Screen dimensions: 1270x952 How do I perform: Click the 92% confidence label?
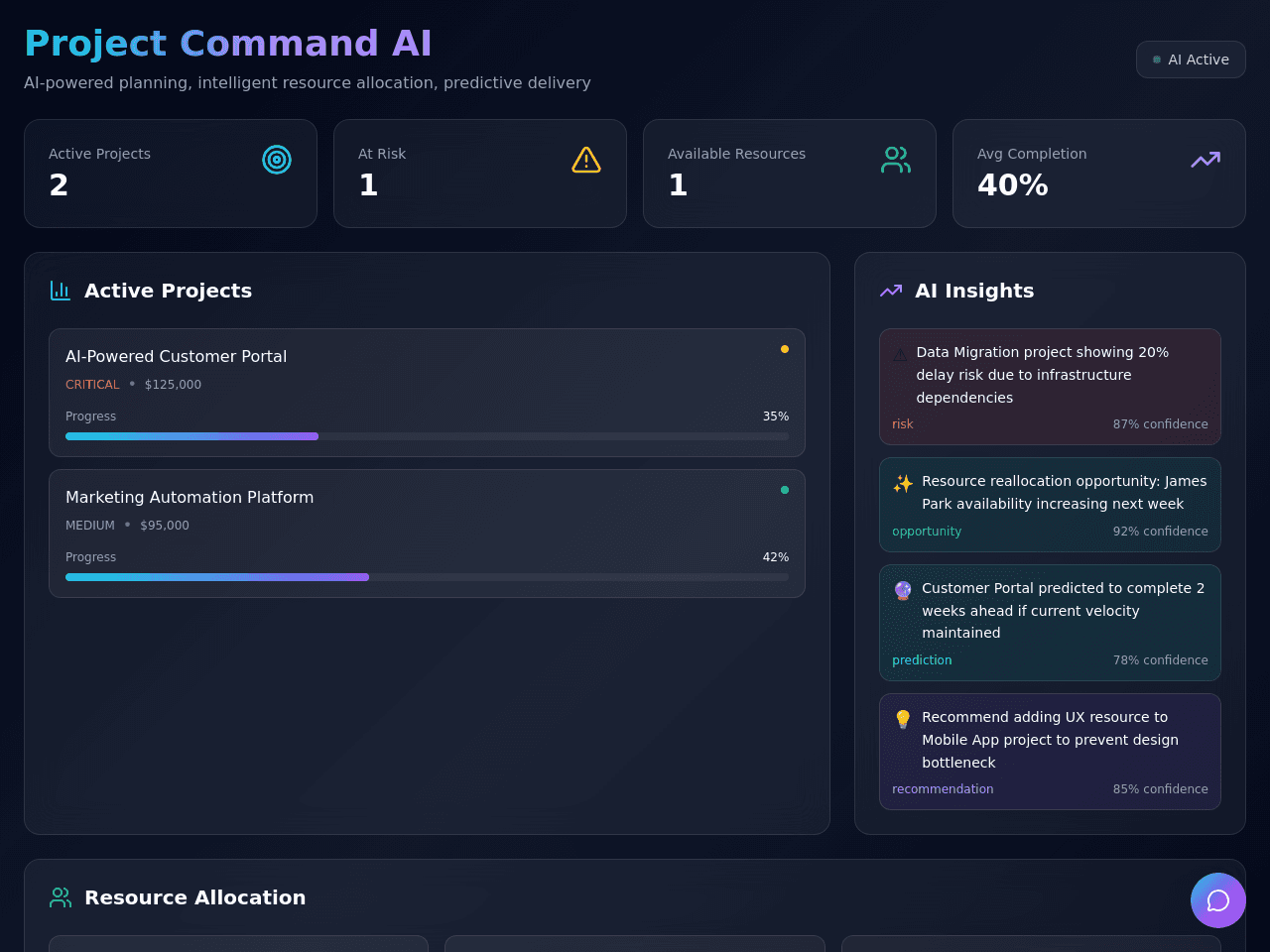click(1160, 532)
